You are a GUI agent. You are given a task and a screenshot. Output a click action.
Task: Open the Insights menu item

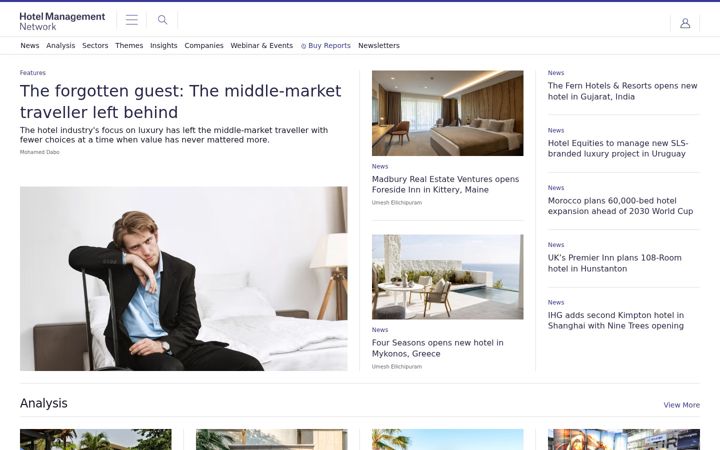[163, 45]
